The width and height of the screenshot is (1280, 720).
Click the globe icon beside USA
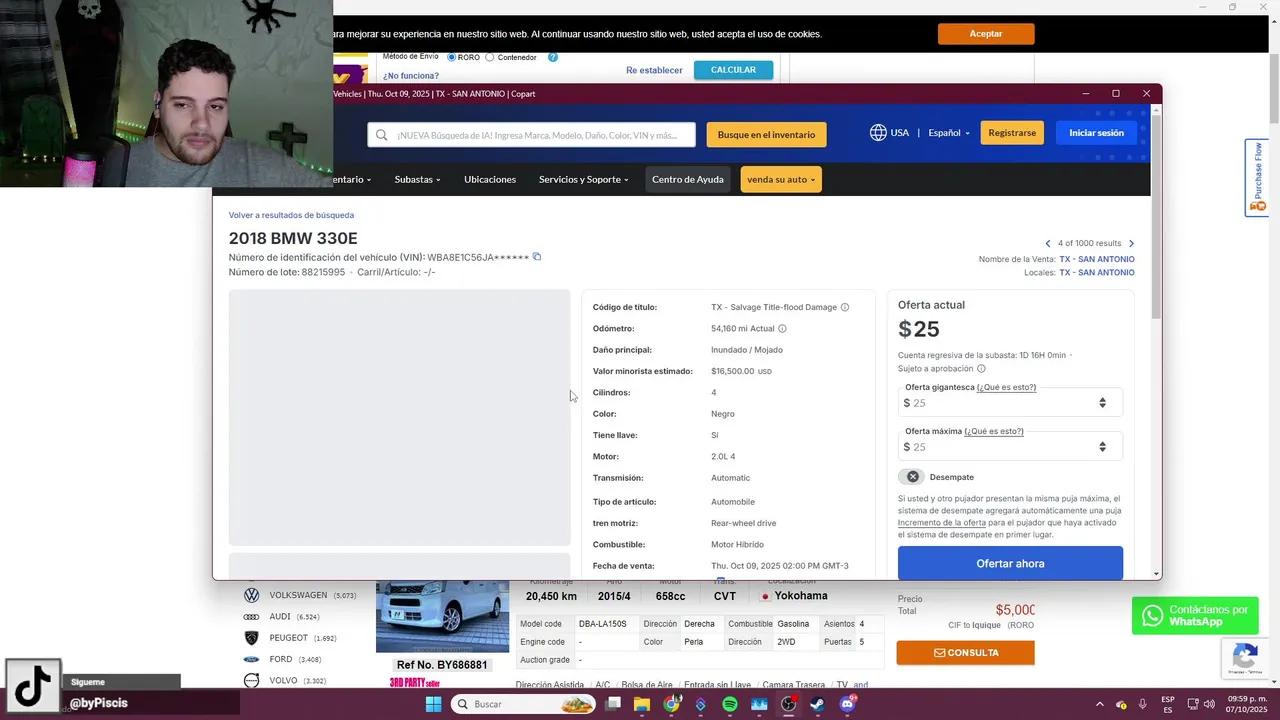[878, 133]
